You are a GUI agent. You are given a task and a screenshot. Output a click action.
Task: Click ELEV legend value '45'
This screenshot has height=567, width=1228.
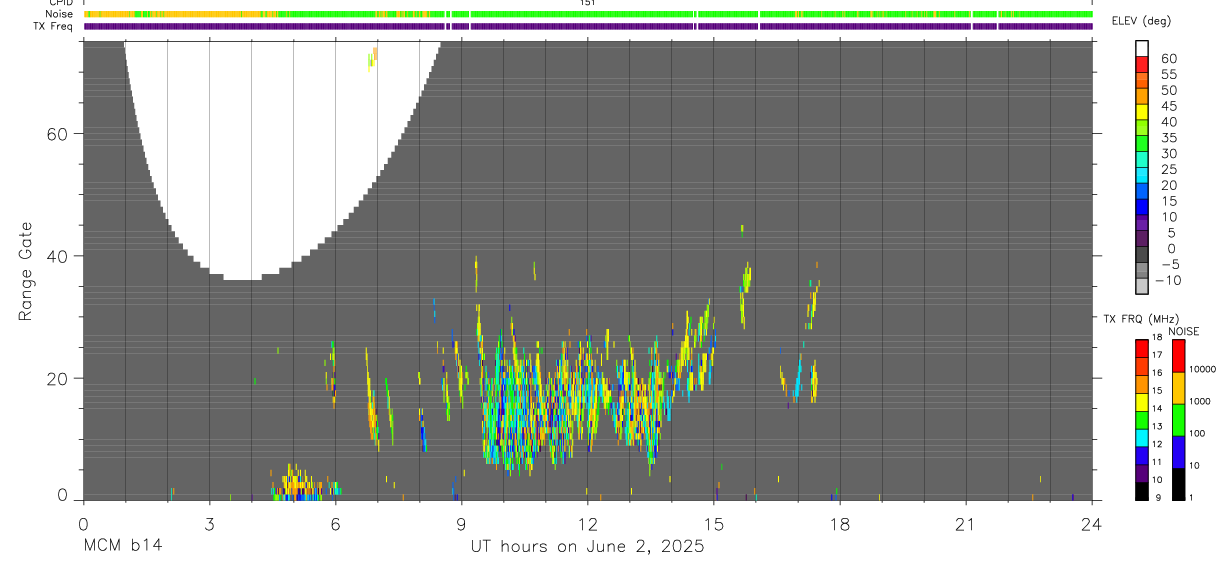point(1168,106)
